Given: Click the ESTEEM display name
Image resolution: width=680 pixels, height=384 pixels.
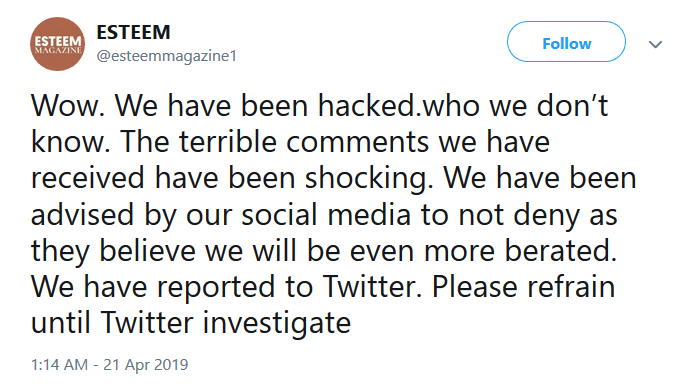Looking at the screenshot, I should coord(133,33).
